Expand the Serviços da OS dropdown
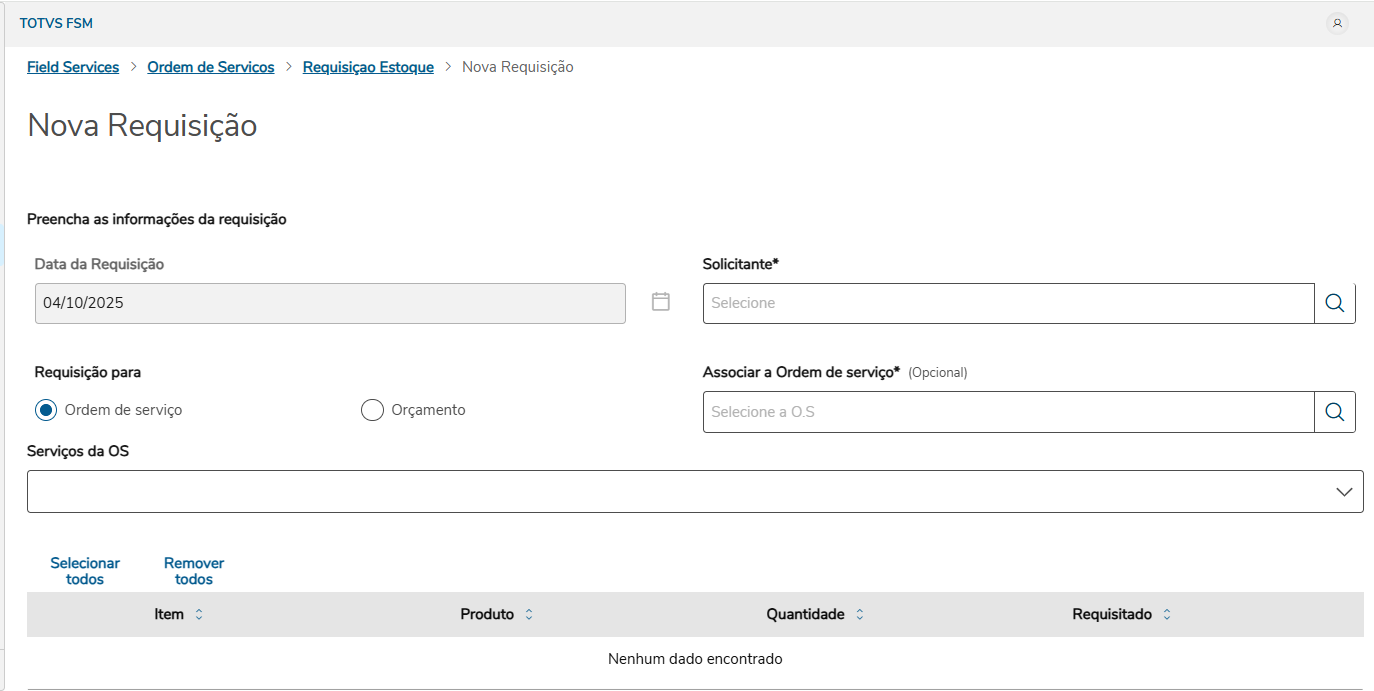1374x691 pixels. coord(680,492)
